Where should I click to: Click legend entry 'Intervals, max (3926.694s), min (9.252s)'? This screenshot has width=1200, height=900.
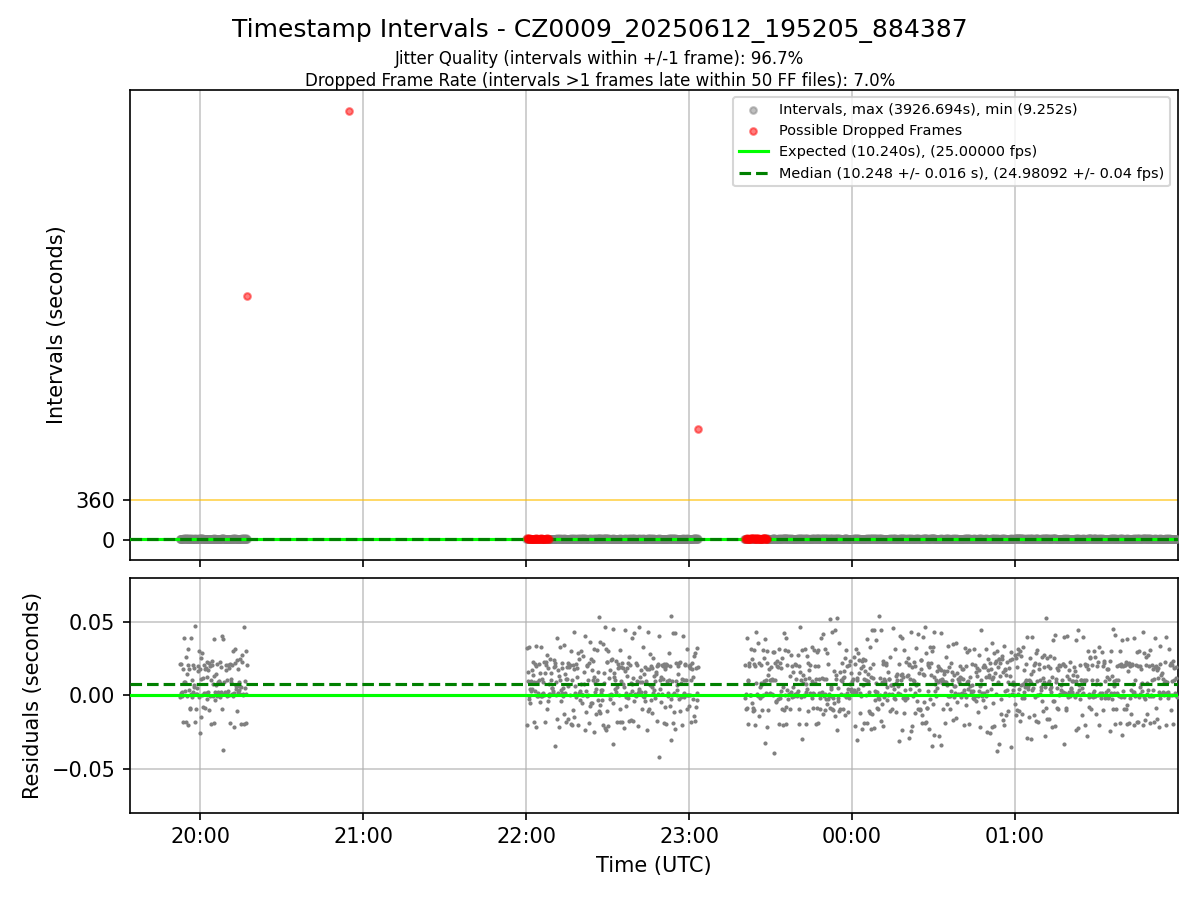(x=928, y=109)
